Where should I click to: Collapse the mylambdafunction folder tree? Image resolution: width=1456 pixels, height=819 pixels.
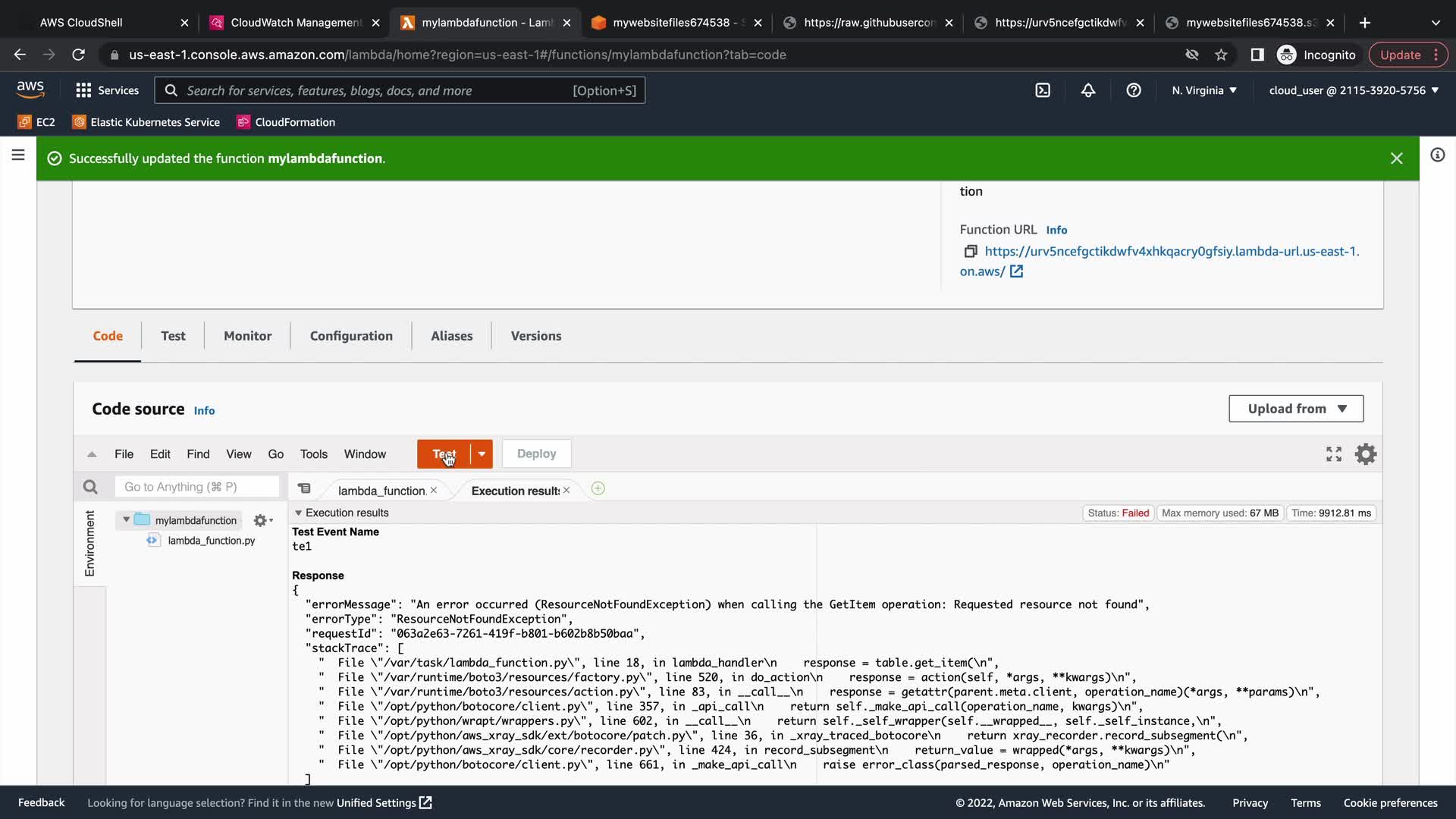click(x=126, y=520)
